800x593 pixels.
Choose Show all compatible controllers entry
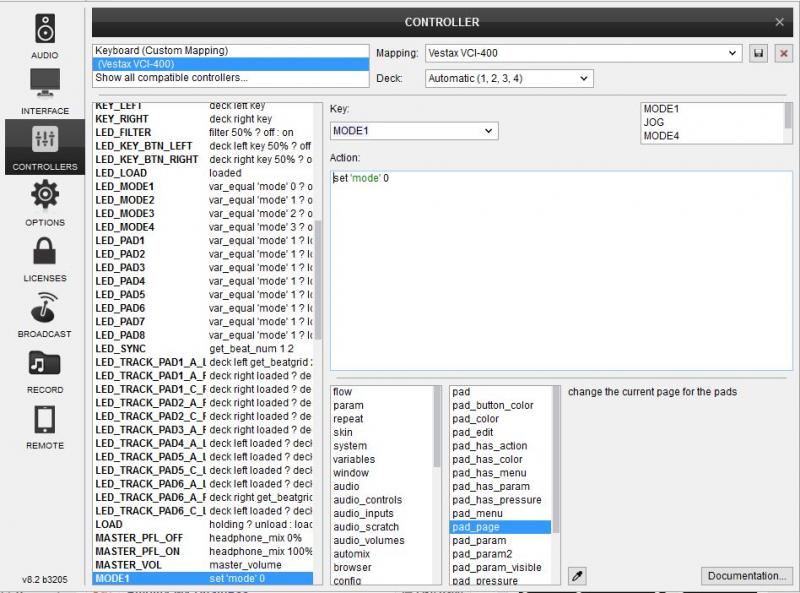[x=172, y=78]
